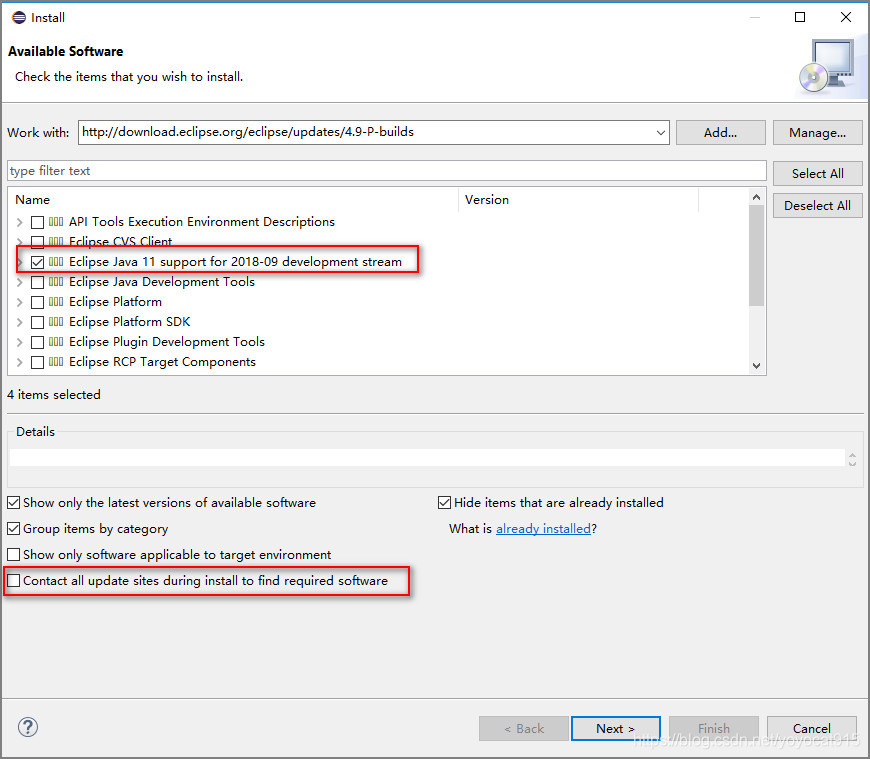Select Eclipse RCP Target Components text
This screenshot has height=759, width=870.
[162, 362]
